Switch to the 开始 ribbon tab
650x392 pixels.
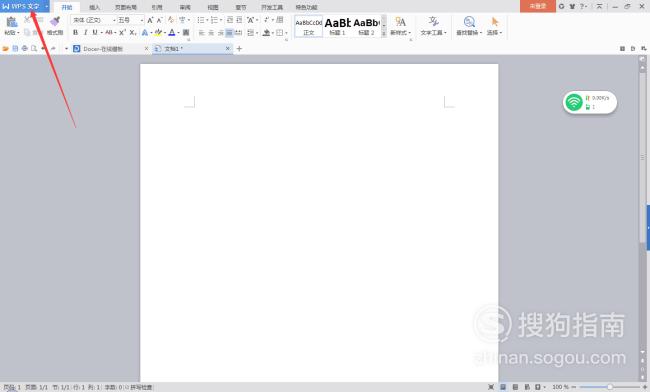coord(67,7)
